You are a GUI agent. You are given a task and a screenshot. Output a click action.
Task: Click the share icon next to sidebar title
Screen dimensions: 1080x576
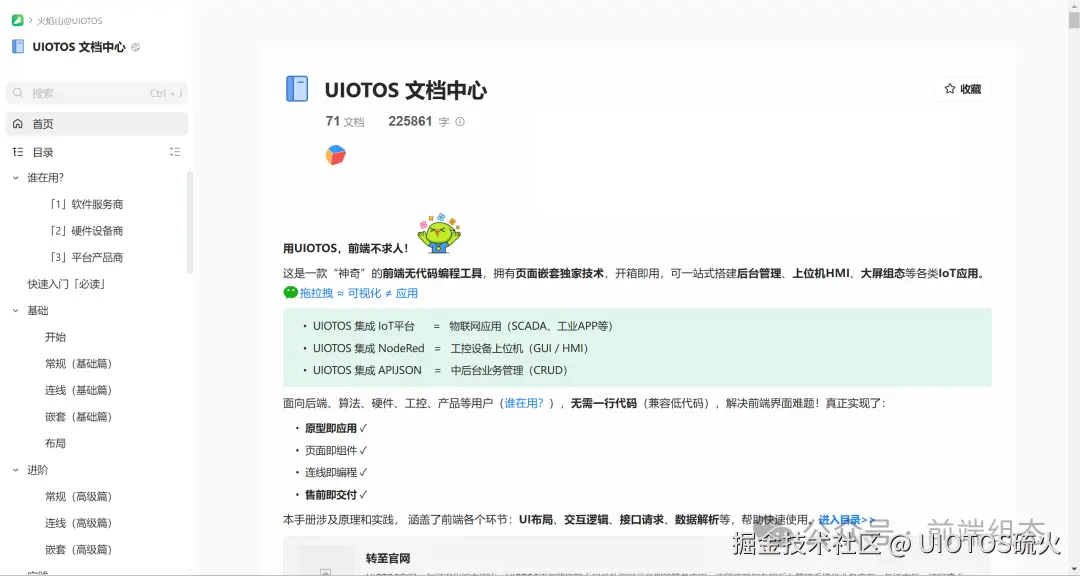[x=135, y=46]
